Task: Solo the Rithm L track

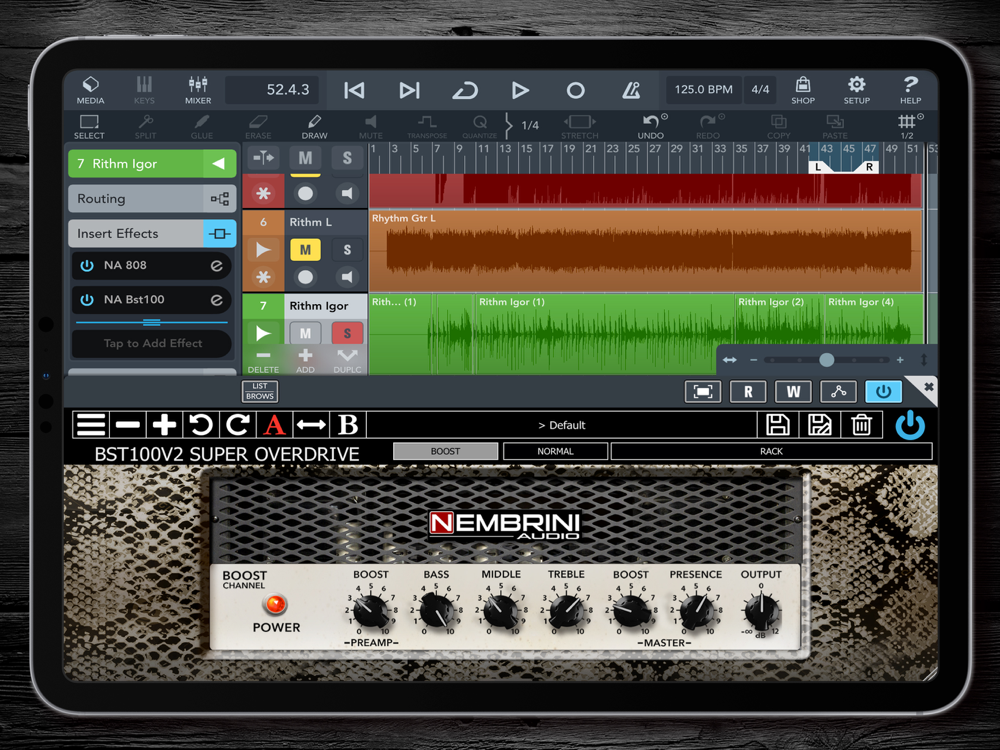Action: (347, 250)
